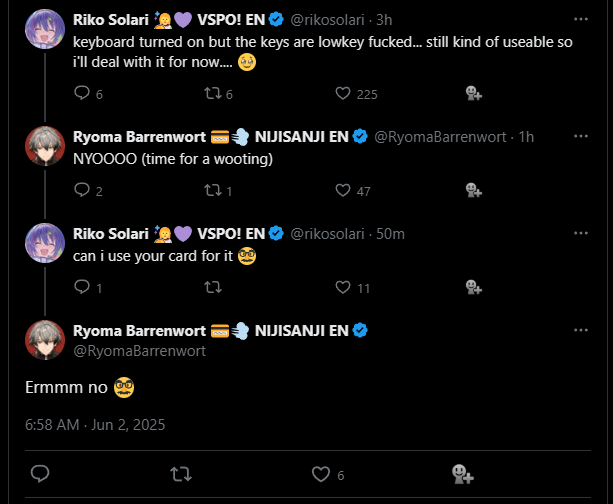This screenshot has height=504, width=613.
Task: Reply to Riko's keyboard tweet
Action: coord(83,94)
